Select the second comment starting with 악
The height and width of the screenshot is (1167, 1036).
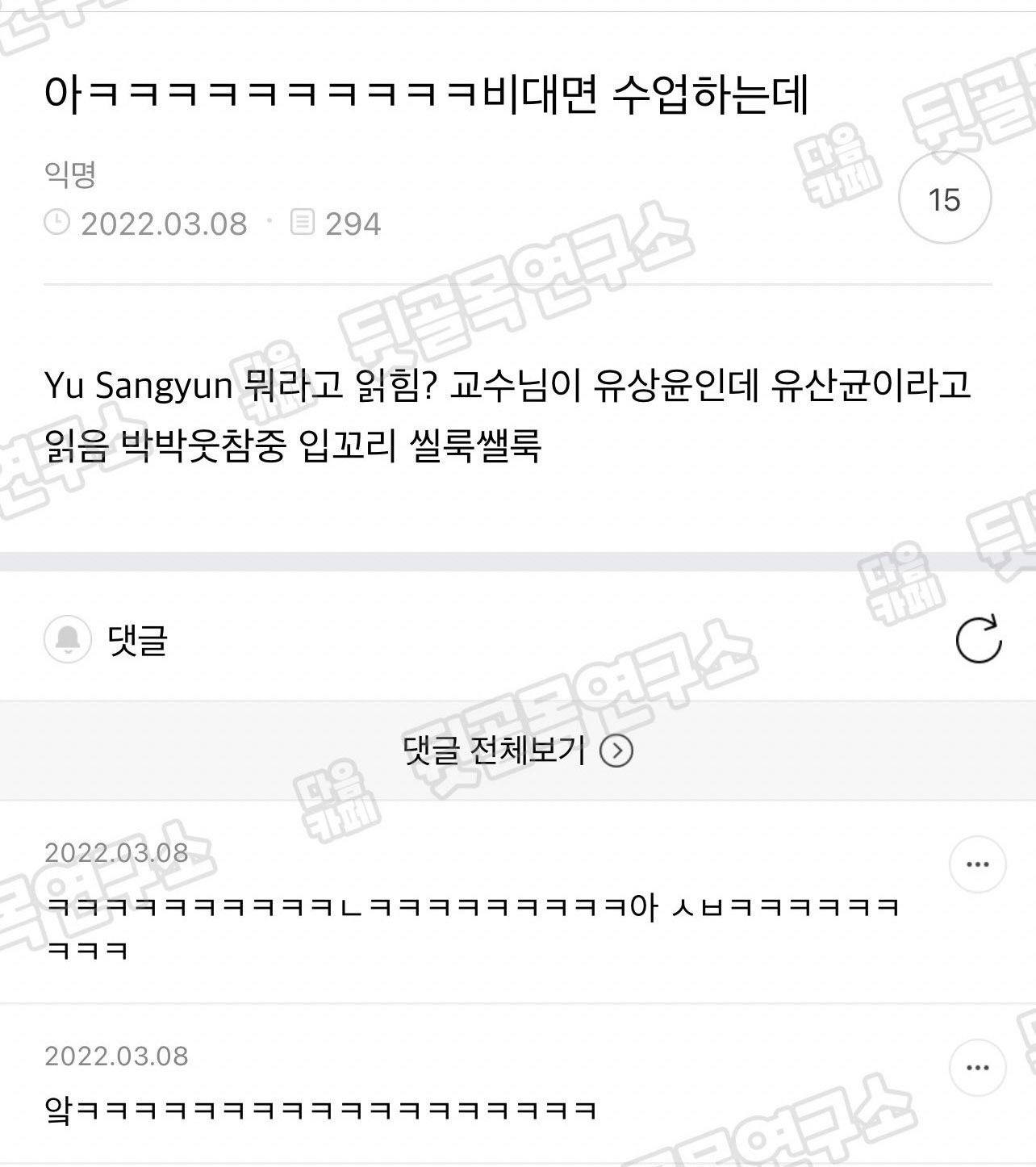(x=321, y=1111)
